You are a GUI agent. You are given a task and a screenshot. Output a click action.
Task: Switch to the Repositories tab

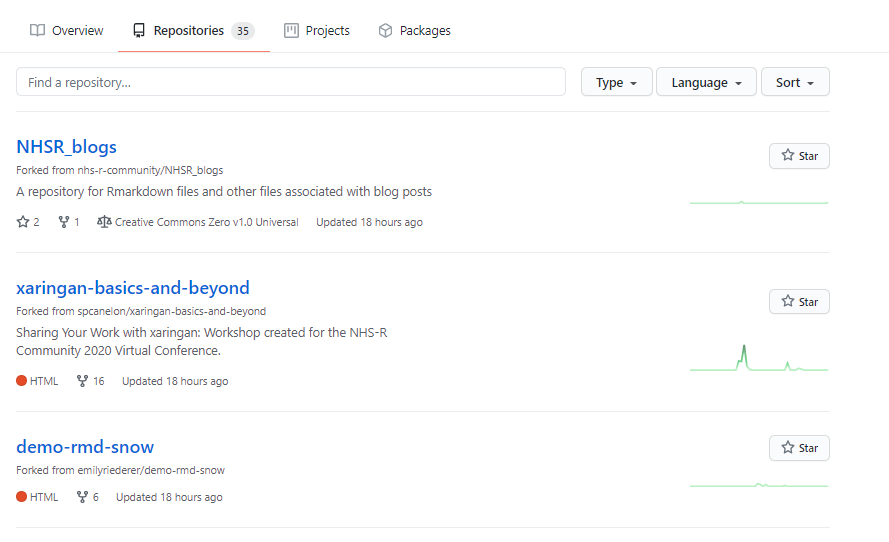coord(193,31)
